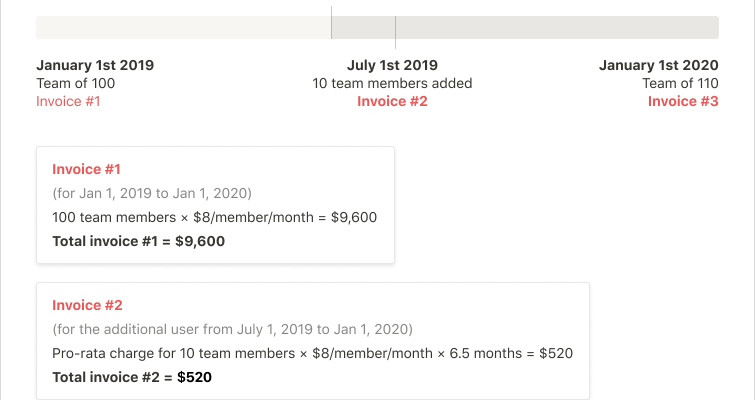The width and height of the screenshot is (755, 400).
Task: Click 'Total invoice #2 = $520' line
Action: [132, 377]
